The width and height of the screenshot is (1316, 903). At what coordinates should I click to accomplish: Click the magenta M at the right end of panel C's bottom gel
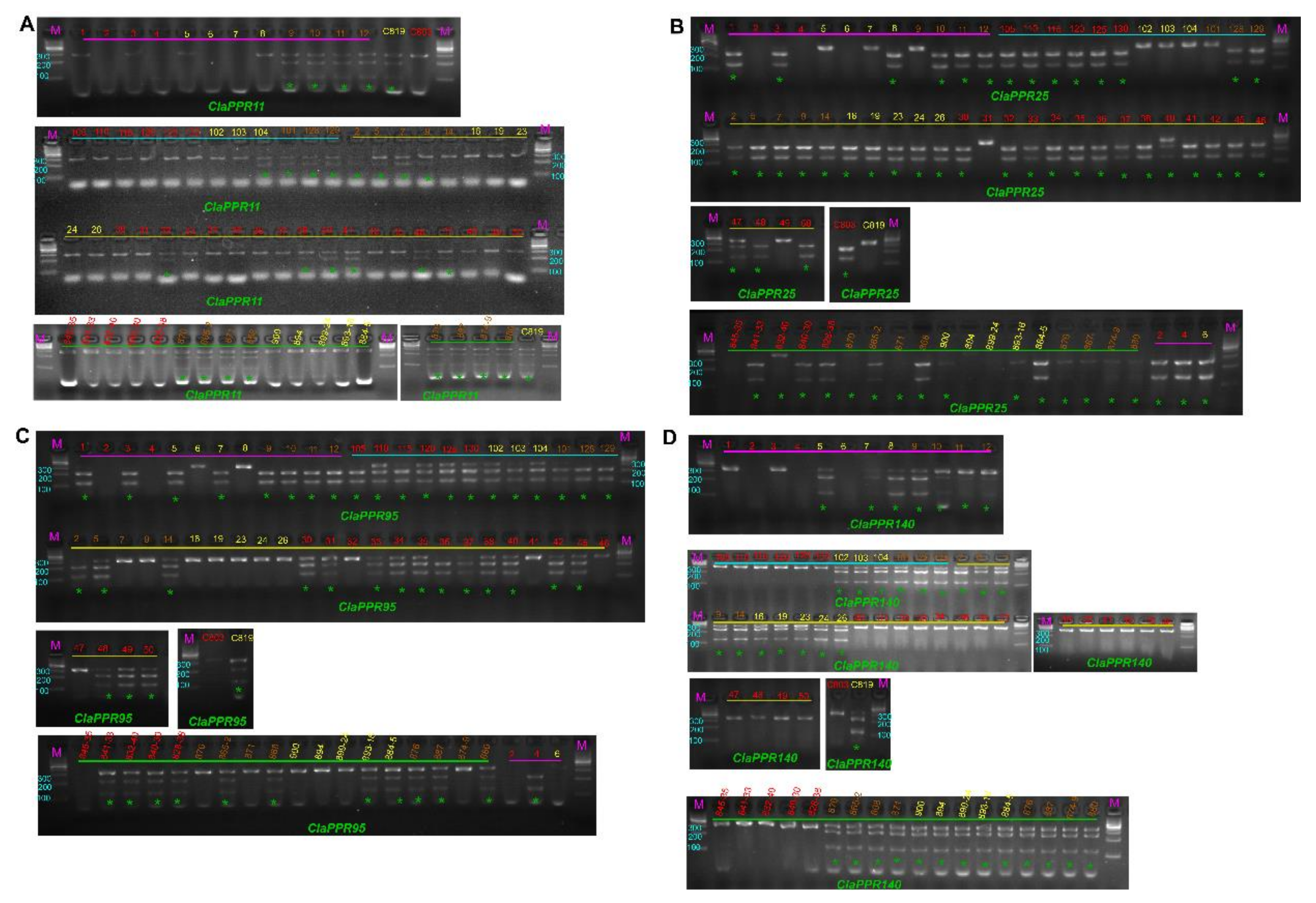click(x=582, y=746)
